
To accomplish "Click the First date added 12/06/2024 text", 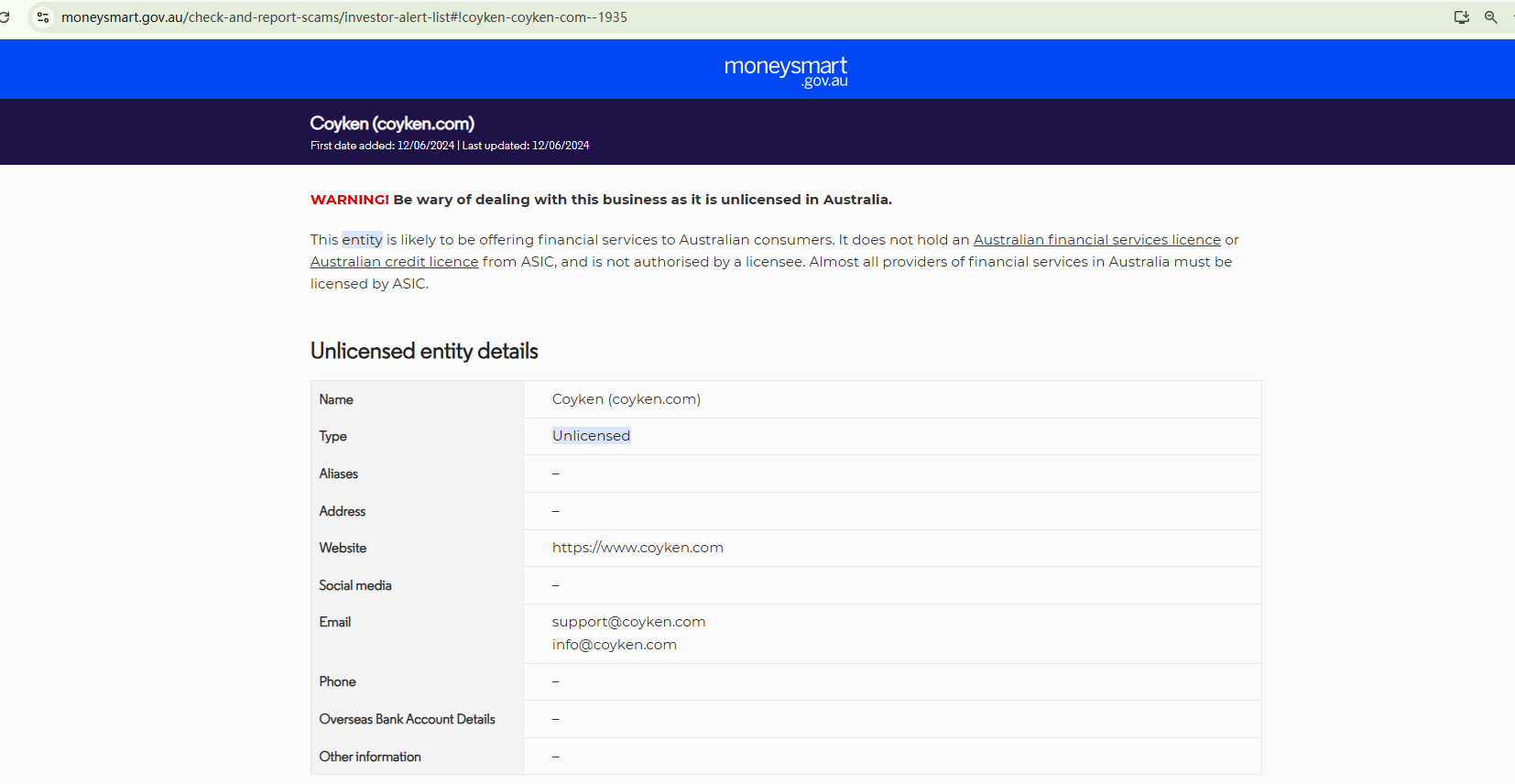I will click(383, 146).
